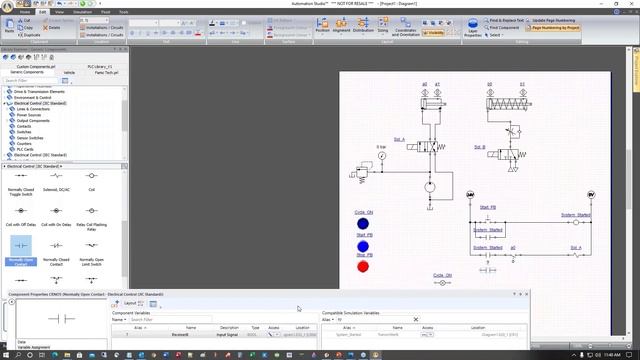Open the font name dropdown
The image size is (640, 360).
pos(144,23)
